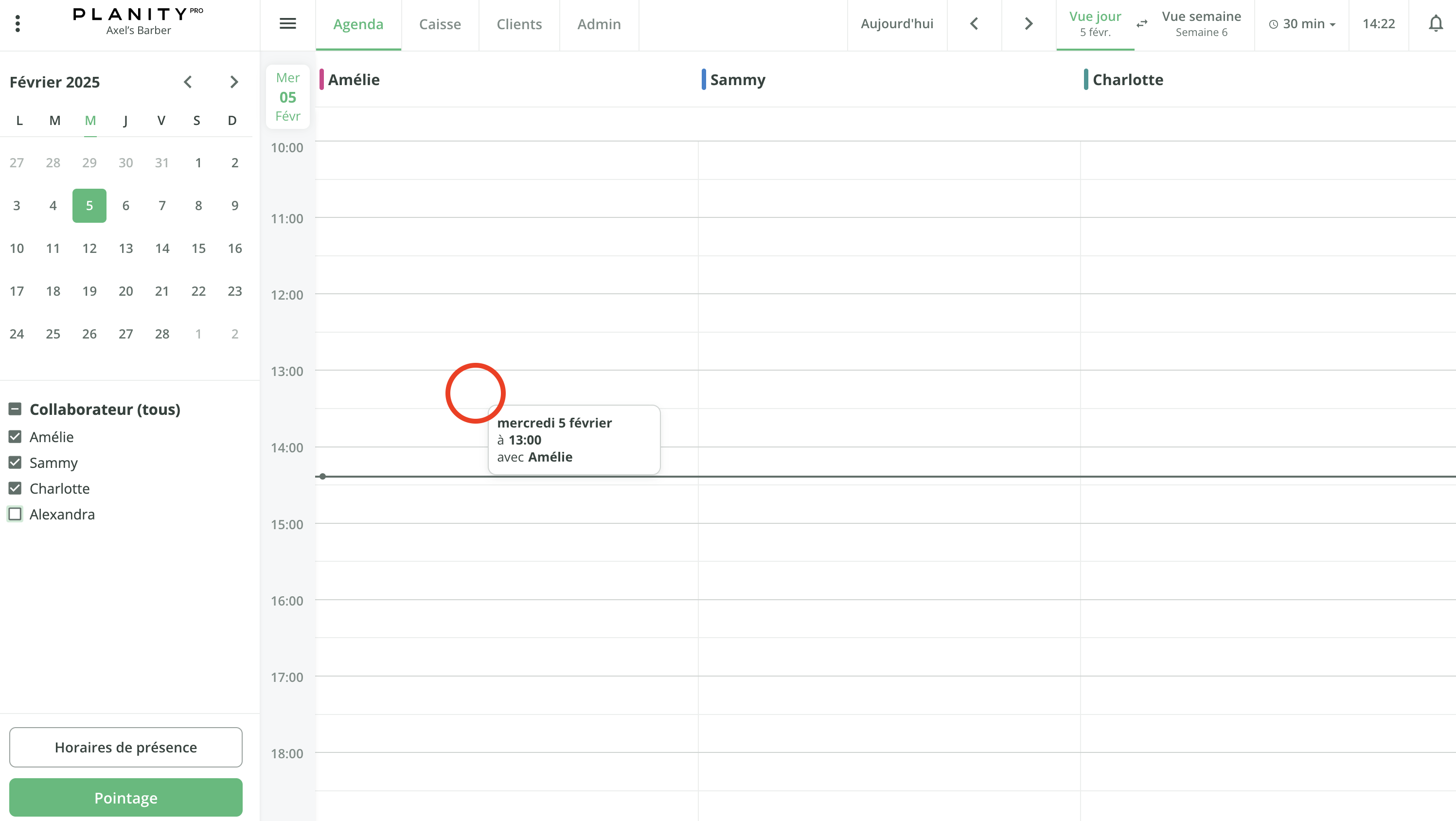Screen dimensions: 1456x821
Task: Open the Clients tab
Action: 519,24
